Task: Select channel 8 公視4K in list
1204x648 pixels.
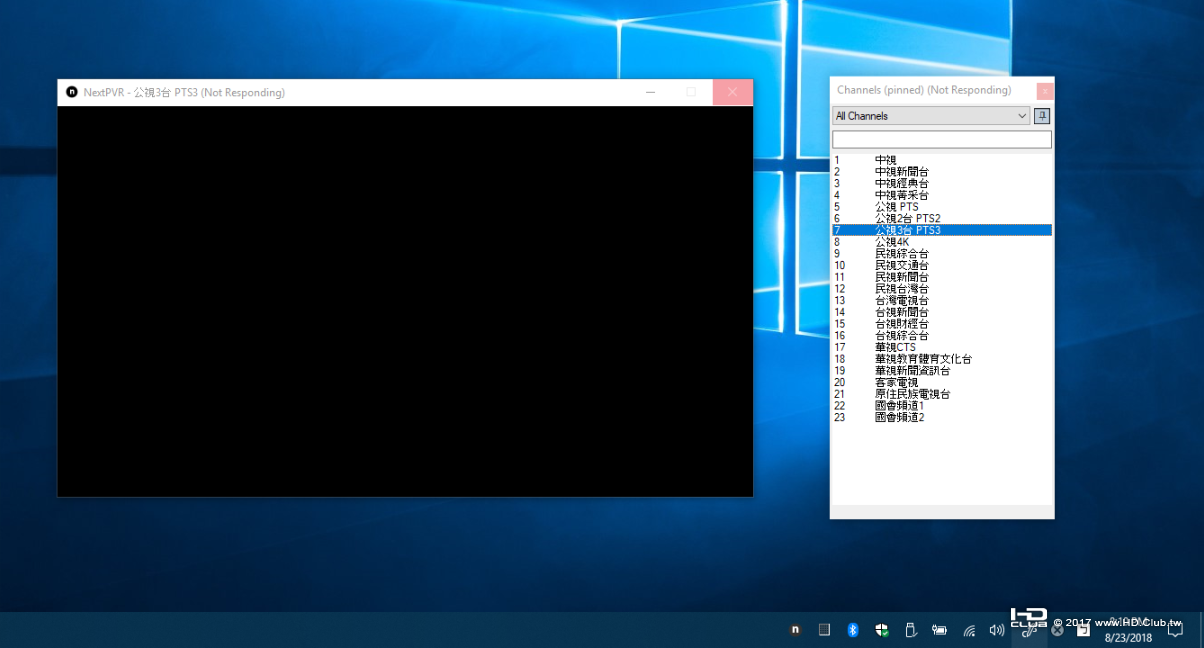Action: pyautogui.click(x=892, y=242)
